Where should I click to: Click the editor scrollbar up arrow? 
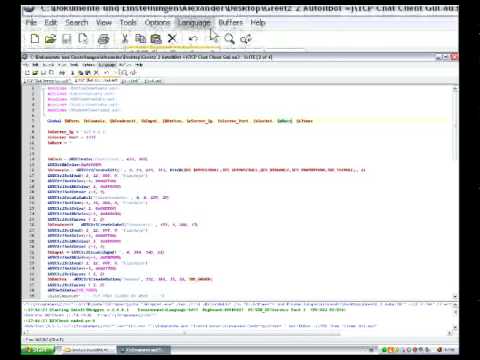(x=455, y=89)
